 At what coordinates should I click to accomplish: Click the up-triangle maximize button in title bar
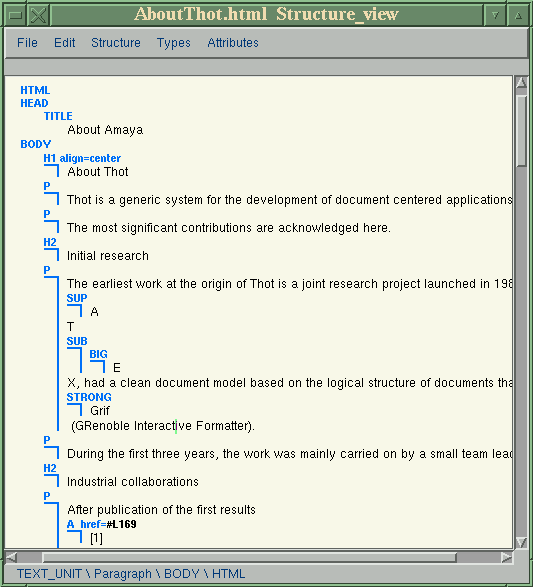(518, 15)
